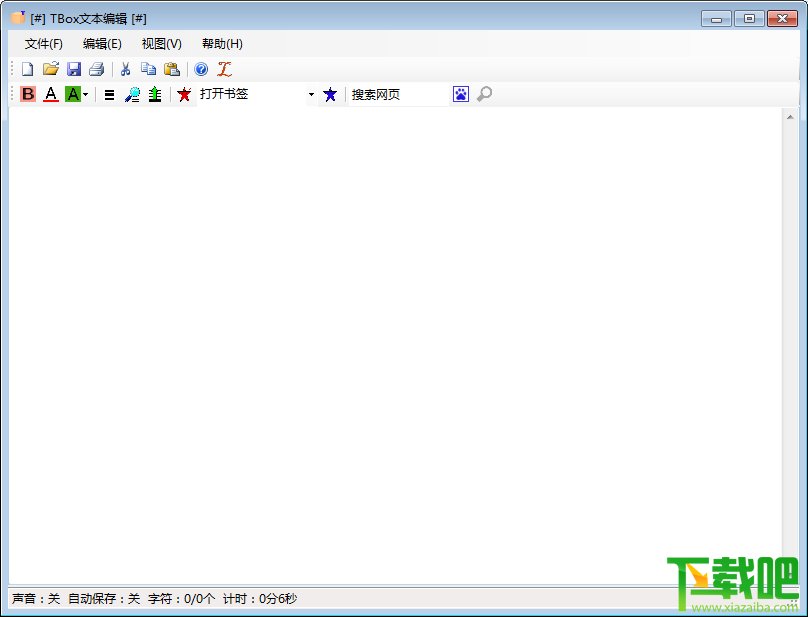Apply green highlight background A icon

point(73,94)
